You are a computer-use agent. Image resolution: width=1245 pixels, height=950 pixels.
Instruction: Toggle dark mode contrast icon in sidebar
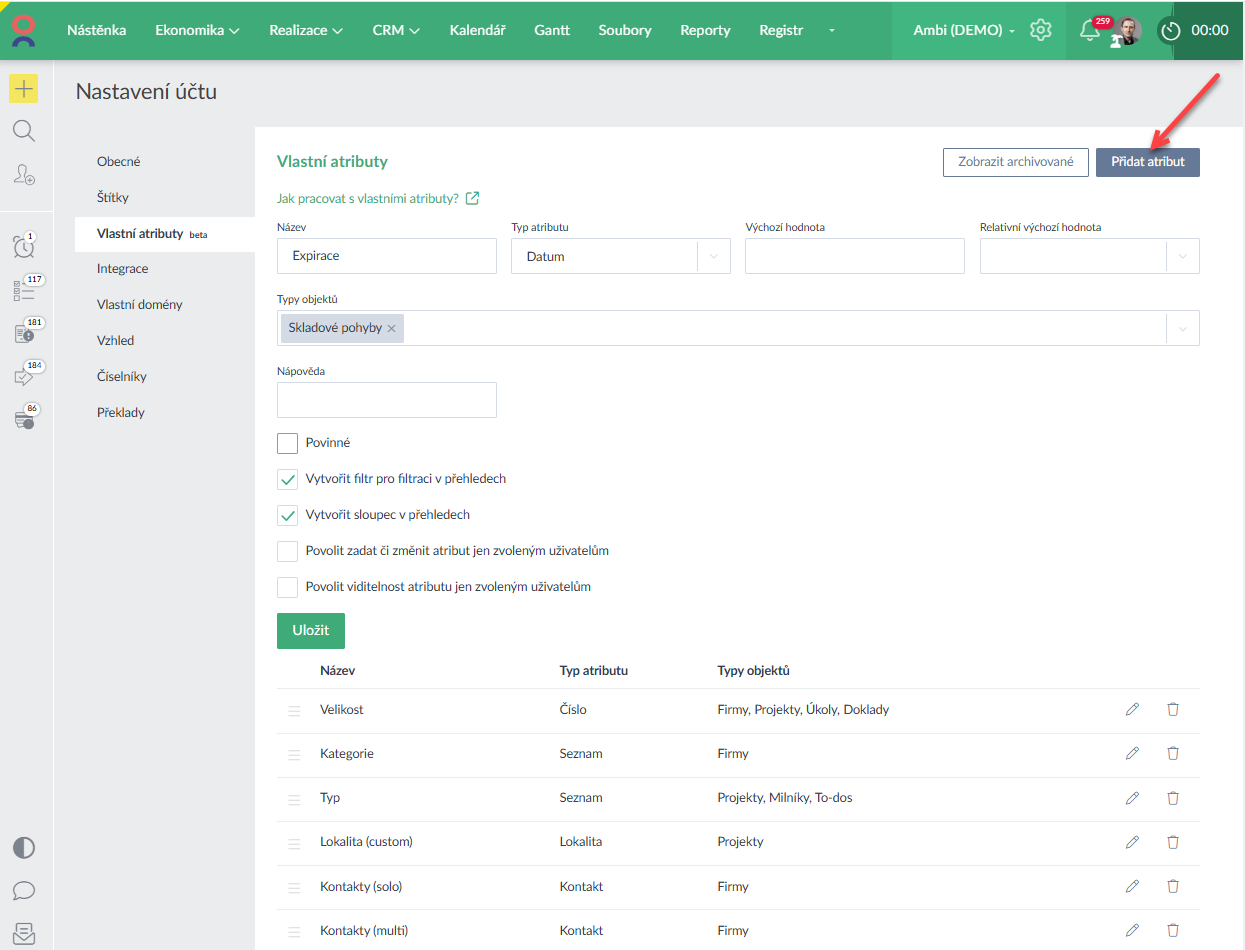pyautogui.click(x=24, y=848)
